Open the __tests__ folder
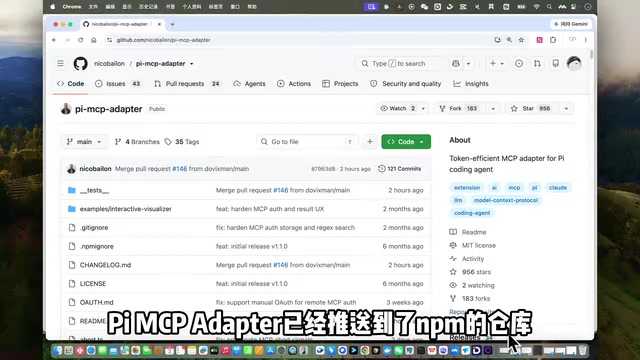This screenshot has width=640, height=360. (94, 190)
